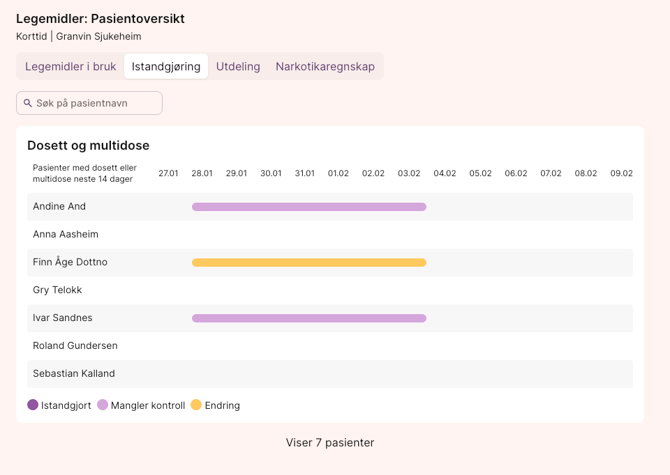Click the light purple Mangler kontroll dot

point(103,405)
